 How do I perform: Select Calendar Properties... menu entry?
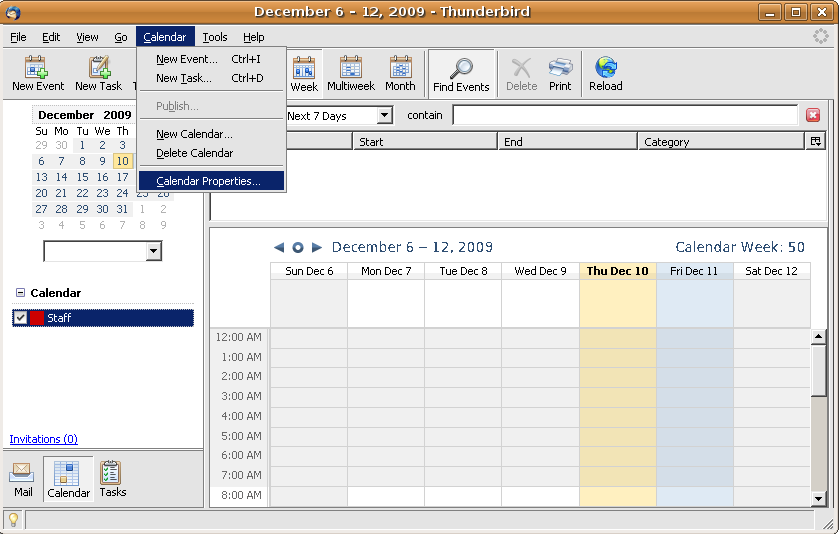pyautogui.click(x=211, y=181)
